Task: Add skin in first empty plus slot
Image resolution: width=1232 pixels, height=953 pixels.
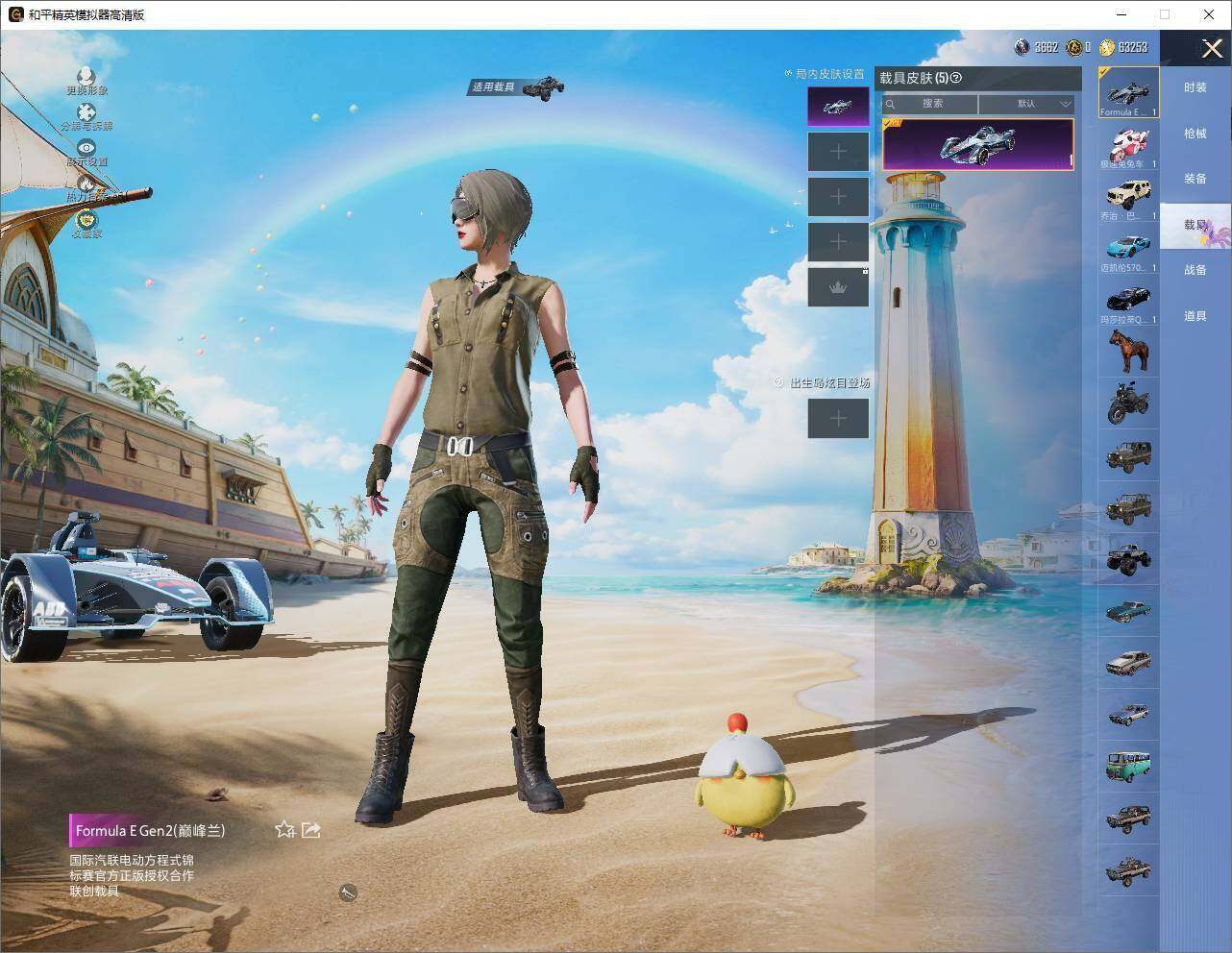Action: point(838,152)
